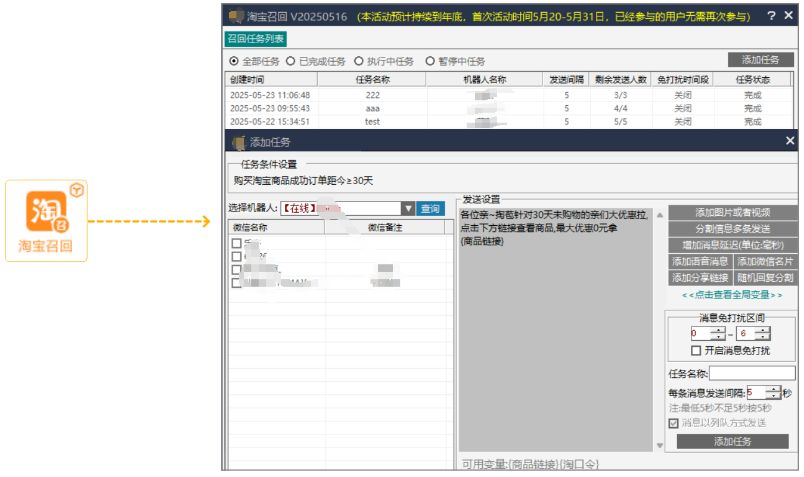The width and height of the screenshot is (804, 477).
Task: Click the top 添加任务 button above the task table
Action: pos(760,59)
